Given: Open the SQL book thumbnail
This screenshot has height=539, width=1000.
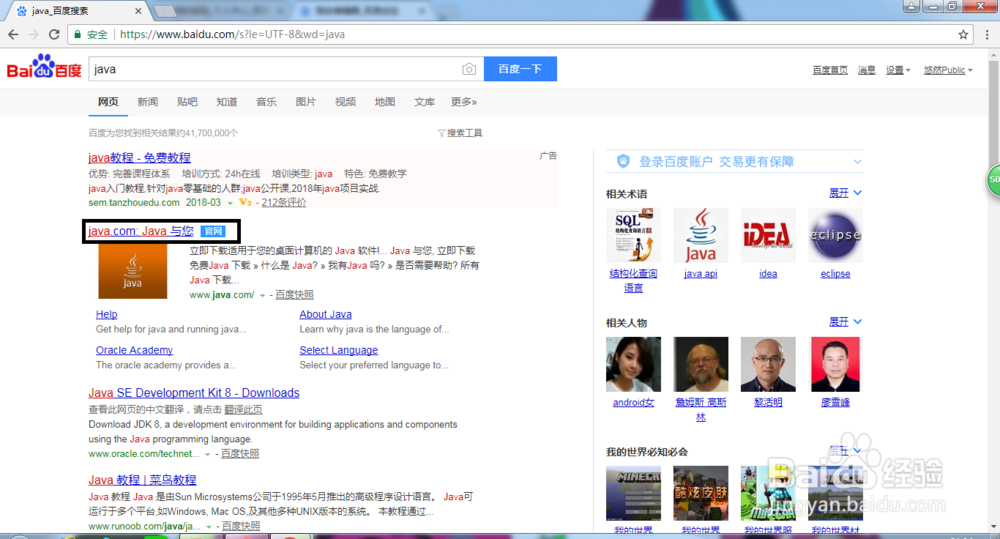Looking at the screenshot, I should pyautogui.click(x=633, y=235).
